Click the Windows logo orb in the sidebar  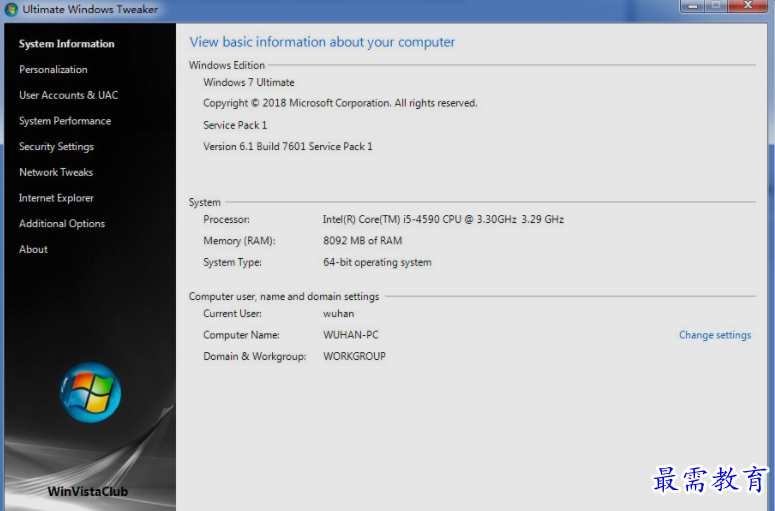point(90,392)
